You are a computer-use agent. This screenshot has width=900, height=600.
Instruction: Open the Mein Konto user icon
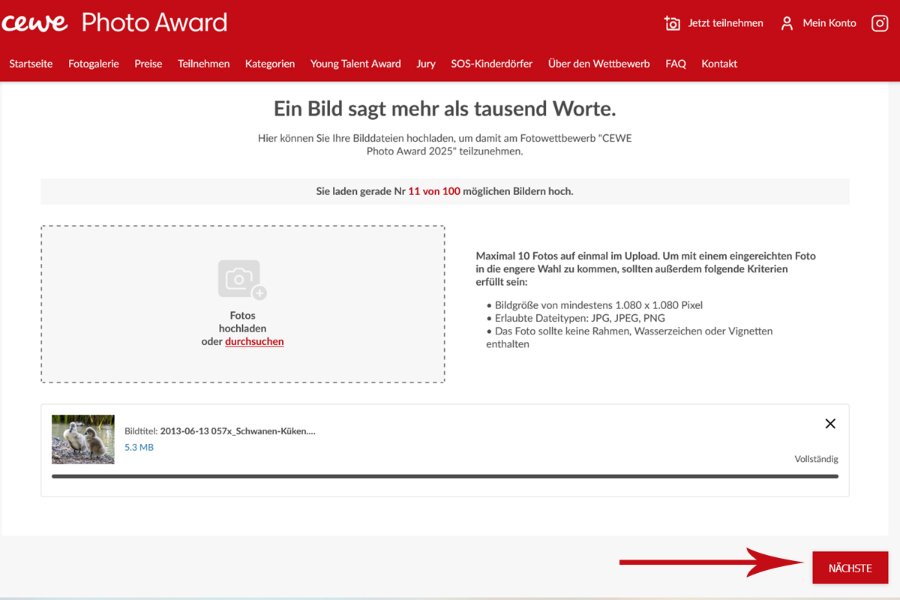point(787,23)
